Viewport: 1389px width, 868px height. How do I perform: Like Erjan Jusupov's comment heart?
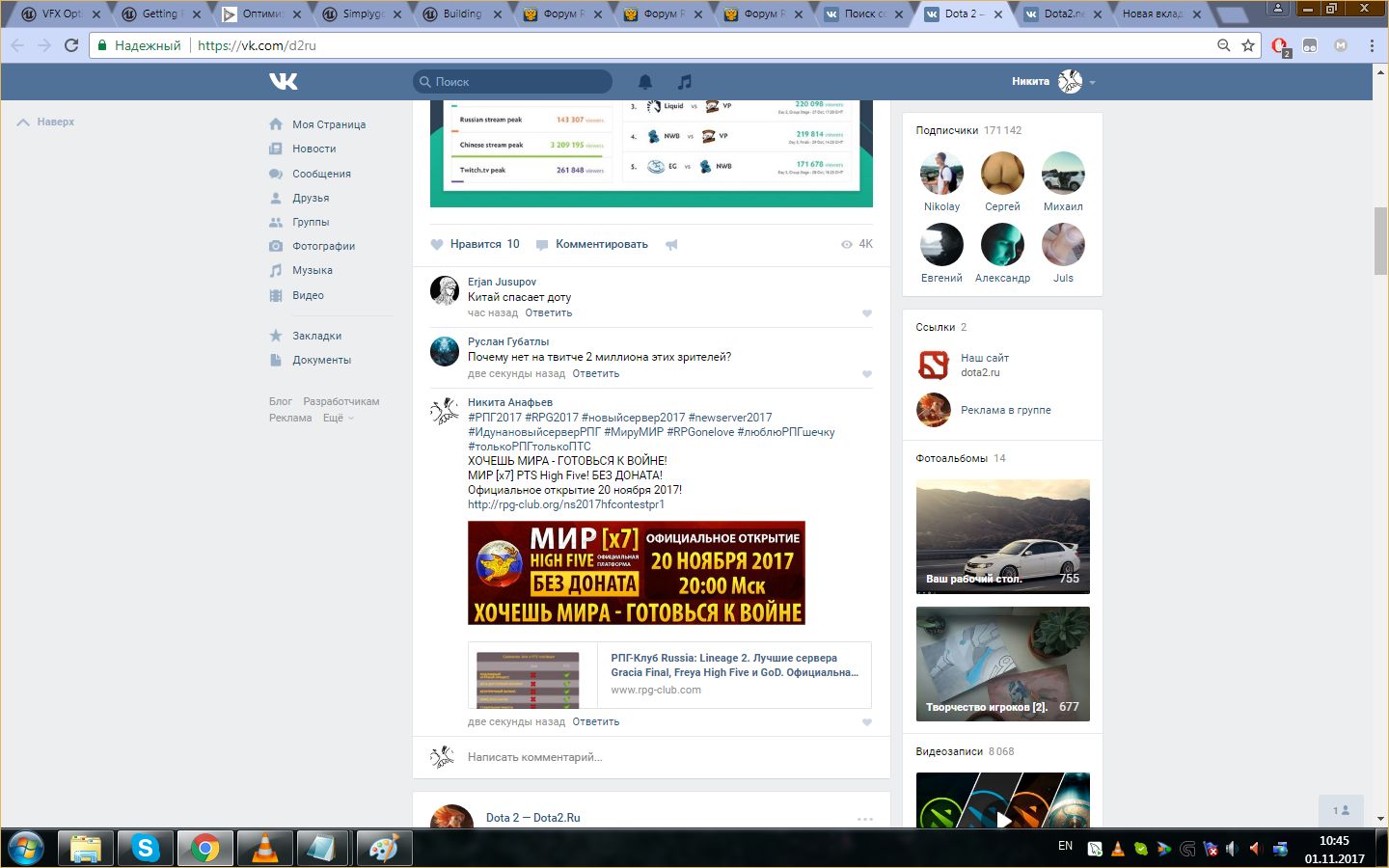866,313
